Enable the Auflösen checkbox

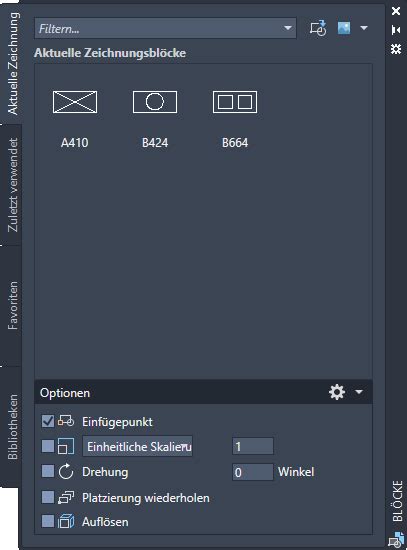(x=48, y=521)
